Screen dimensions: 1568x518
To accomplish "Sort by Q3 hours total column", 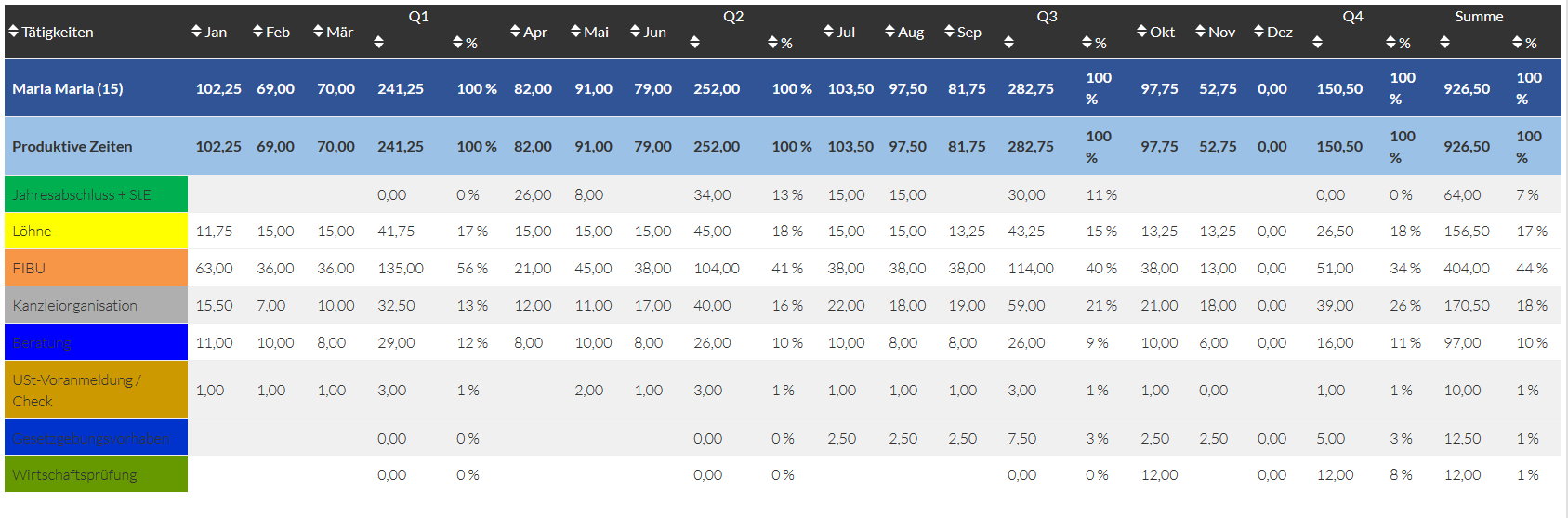I will (1009, 42).
